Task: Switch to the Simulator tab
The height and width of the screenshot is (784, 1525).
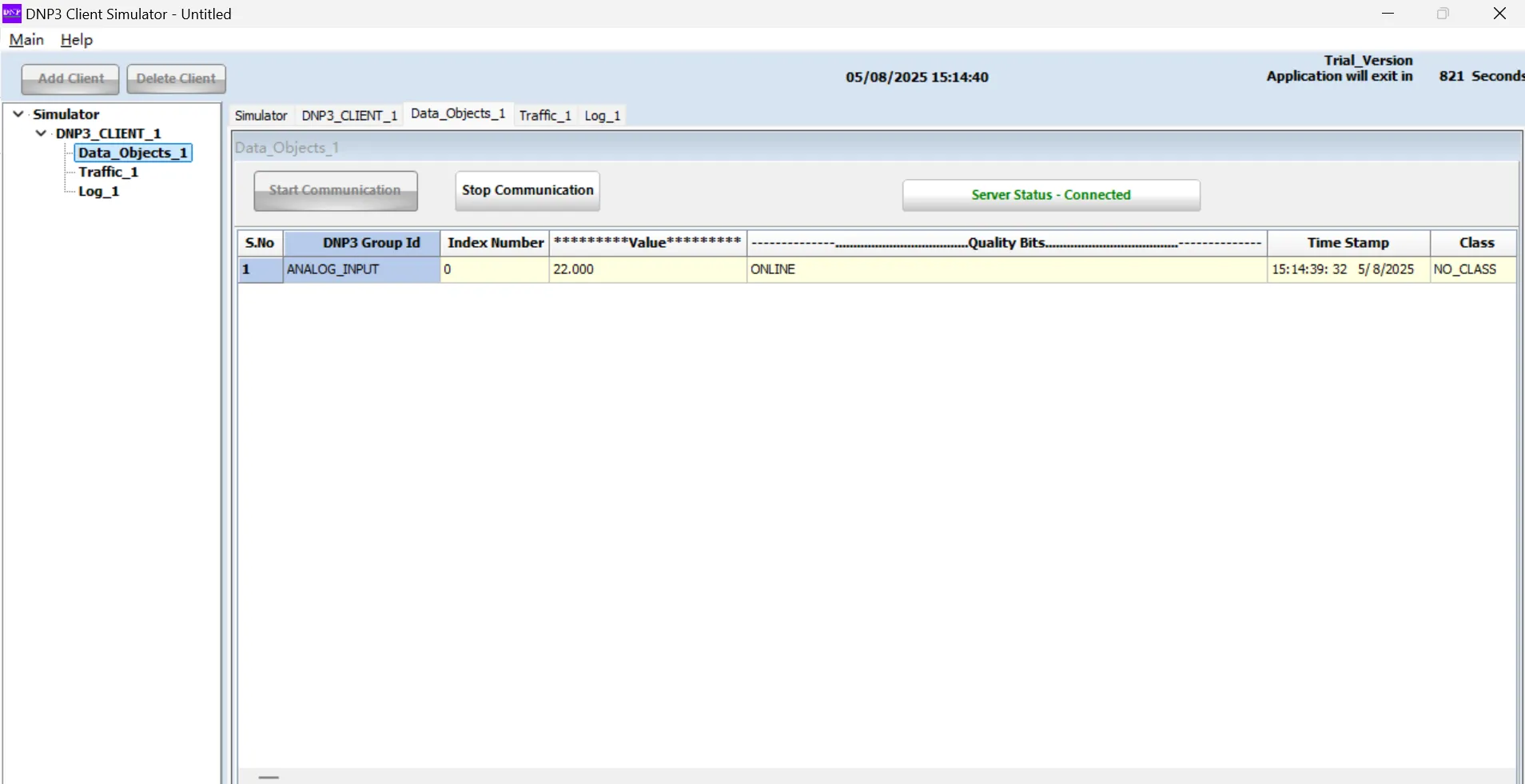Action: point(261,116)
